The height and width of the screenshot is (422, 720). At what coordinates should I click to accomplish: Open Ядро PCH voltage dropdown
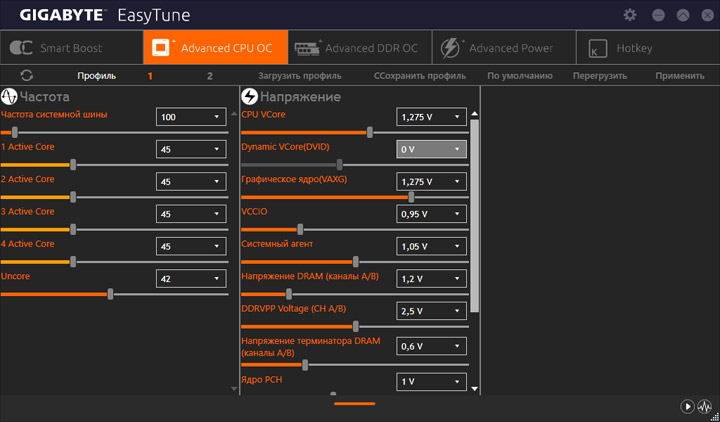[431, 382]
